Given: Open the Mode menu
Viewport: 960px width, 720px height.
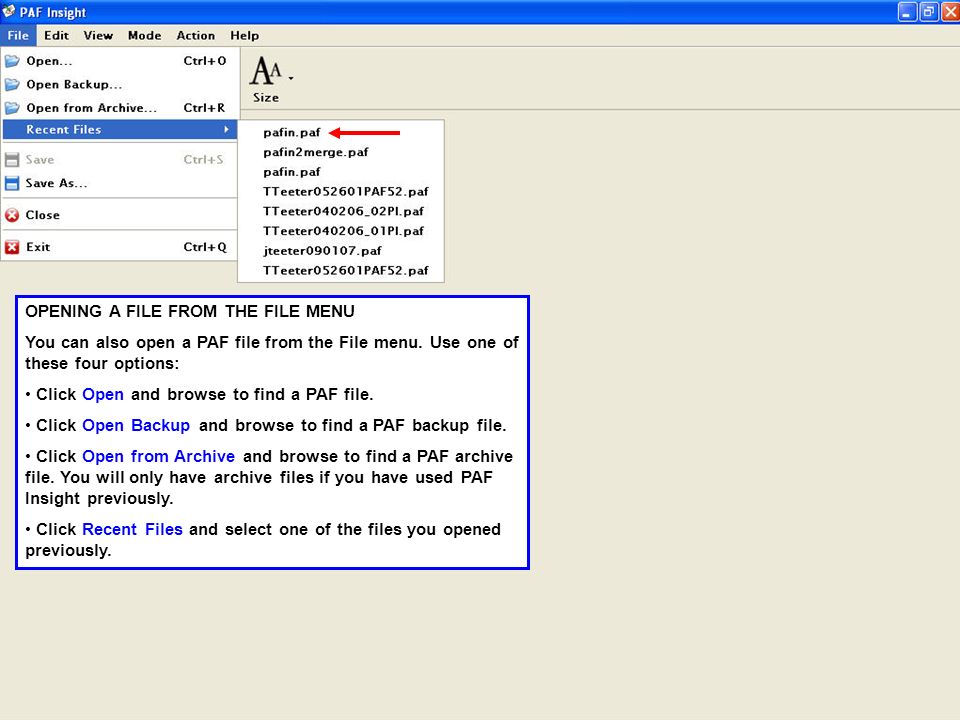Looking at the screenshot, I should (144, 36).
